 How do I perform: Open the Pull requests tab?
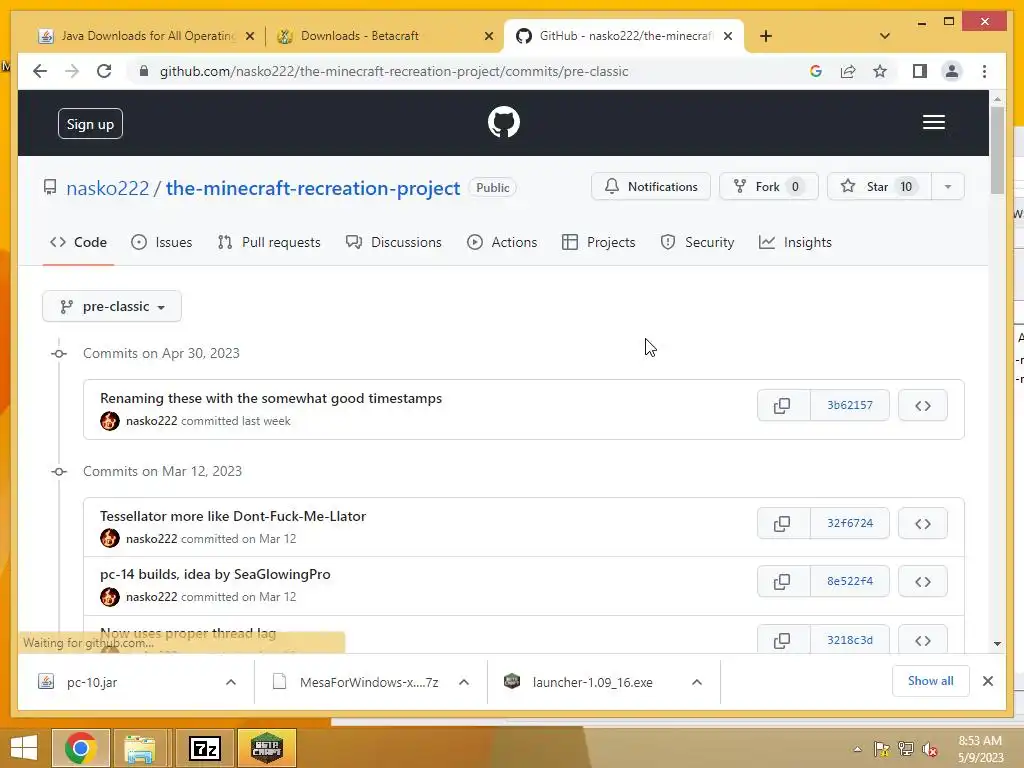click(x=269, y=242)
